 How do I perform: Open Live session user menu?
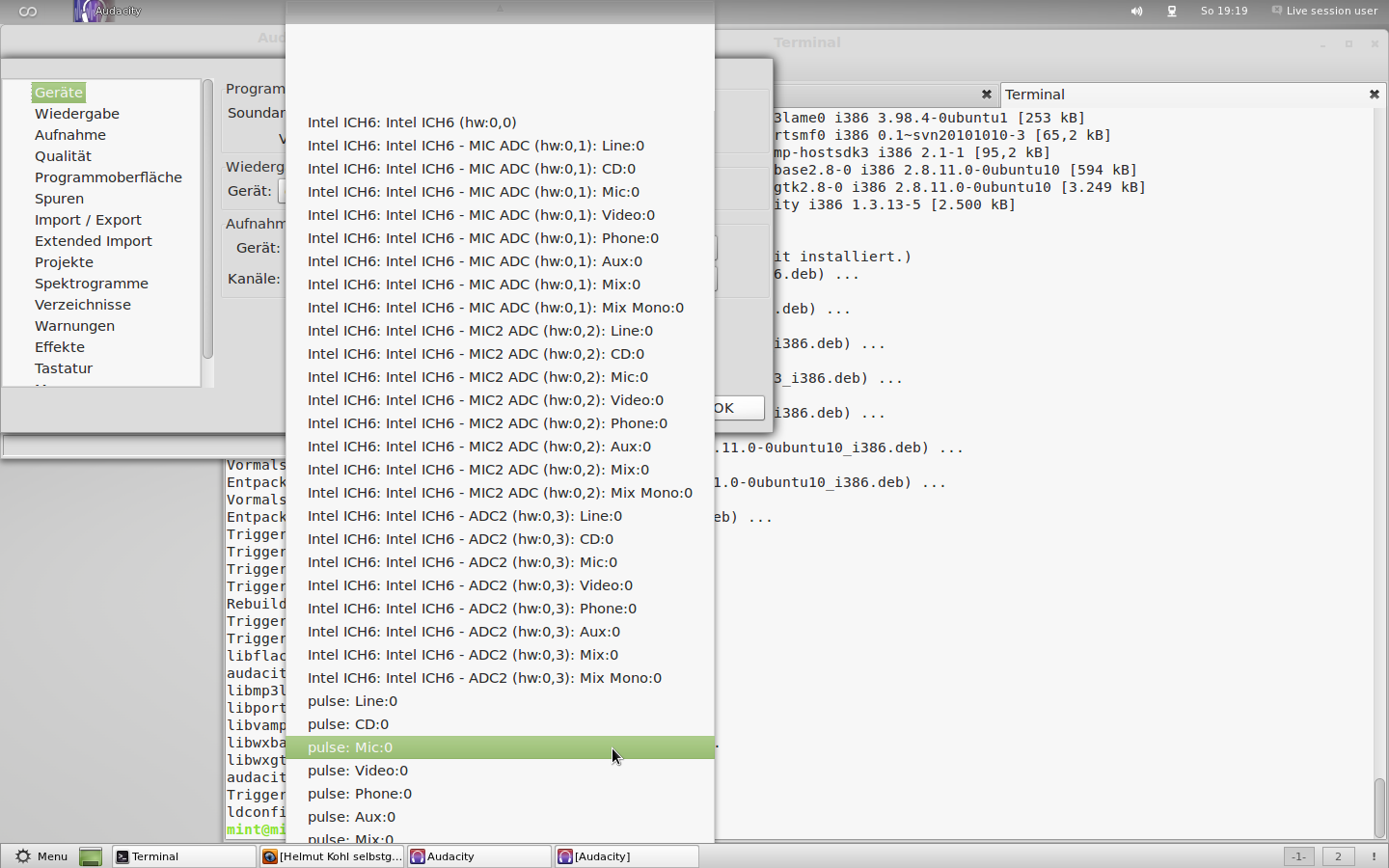[x=1324, y=12]
